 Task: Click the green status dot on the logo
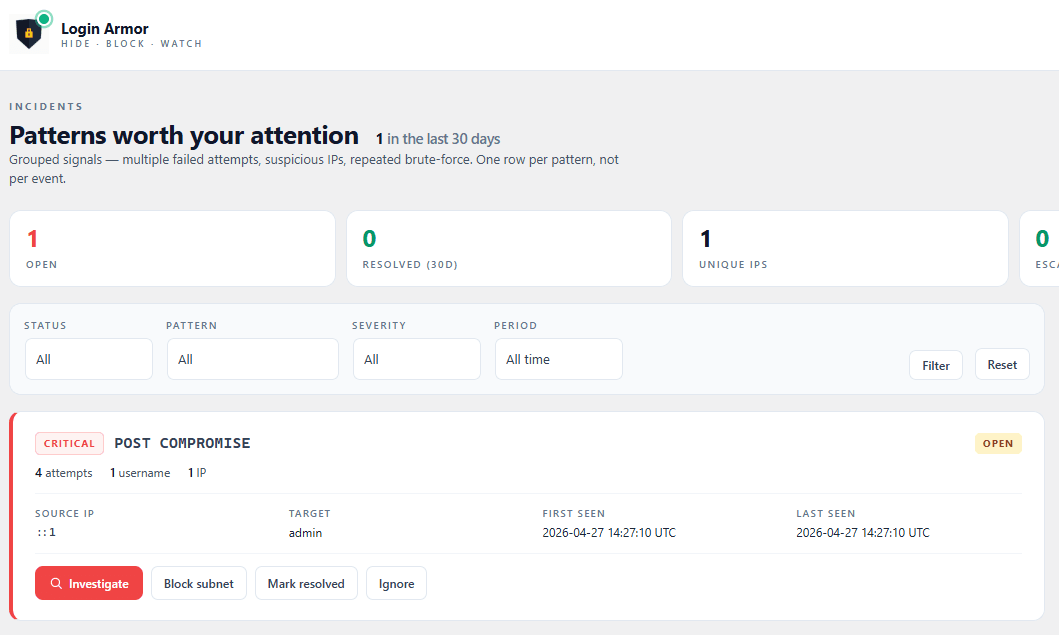point(42,17)
